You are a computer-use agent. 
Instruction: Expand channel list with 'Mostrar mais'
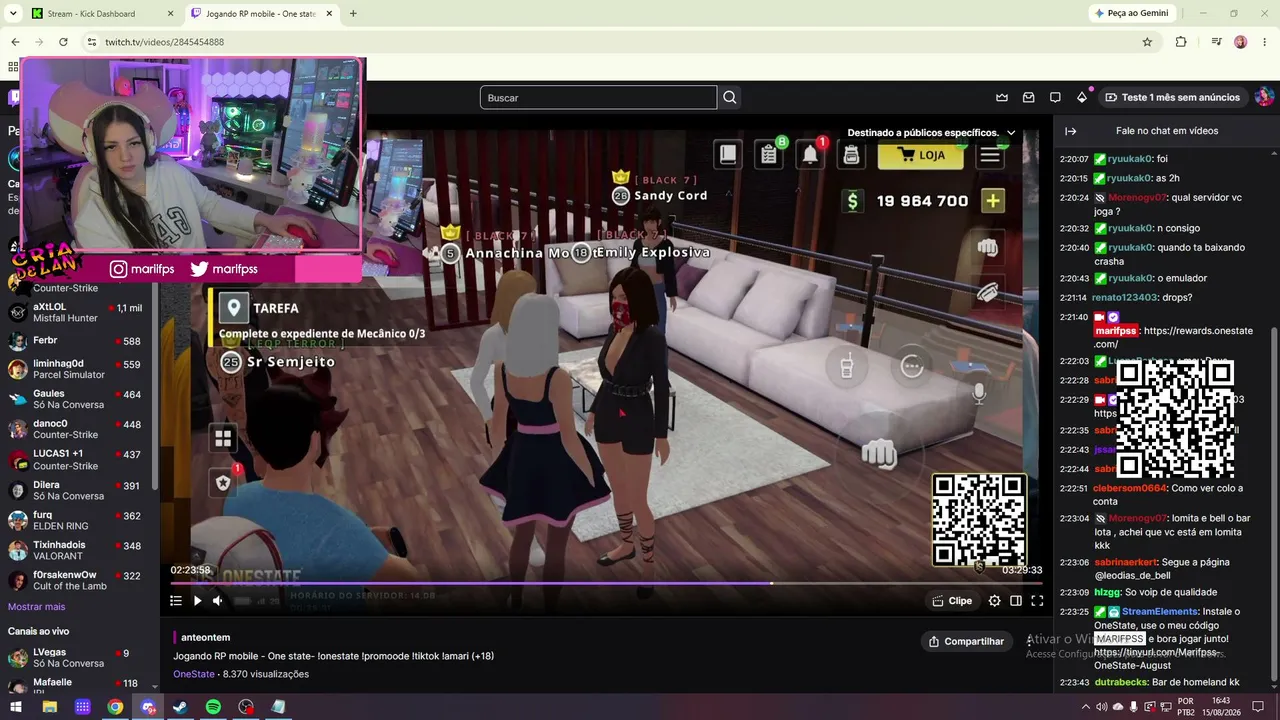pos(36,607)
